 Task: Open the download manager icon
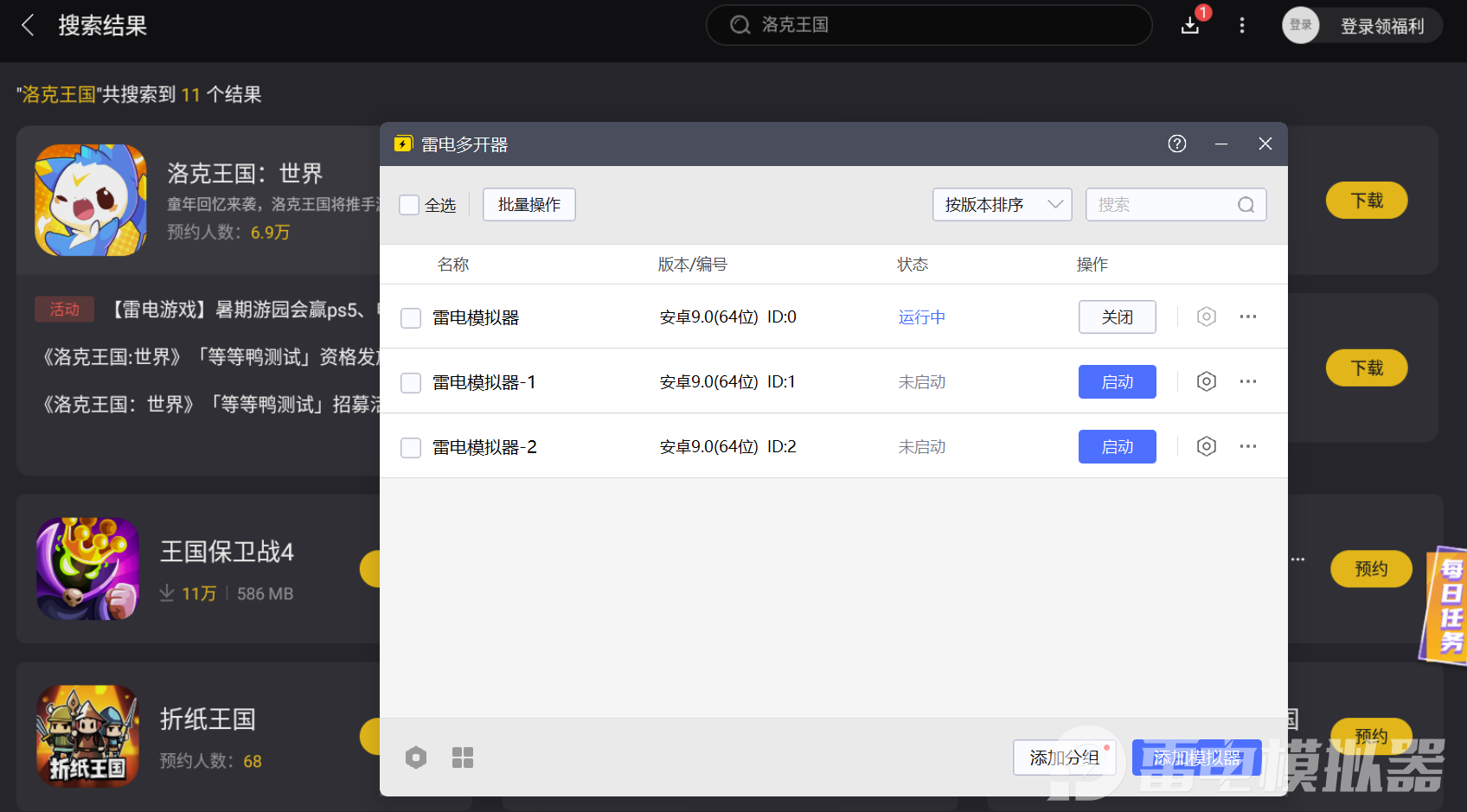pyautogui.click(x=1190, y=25)
